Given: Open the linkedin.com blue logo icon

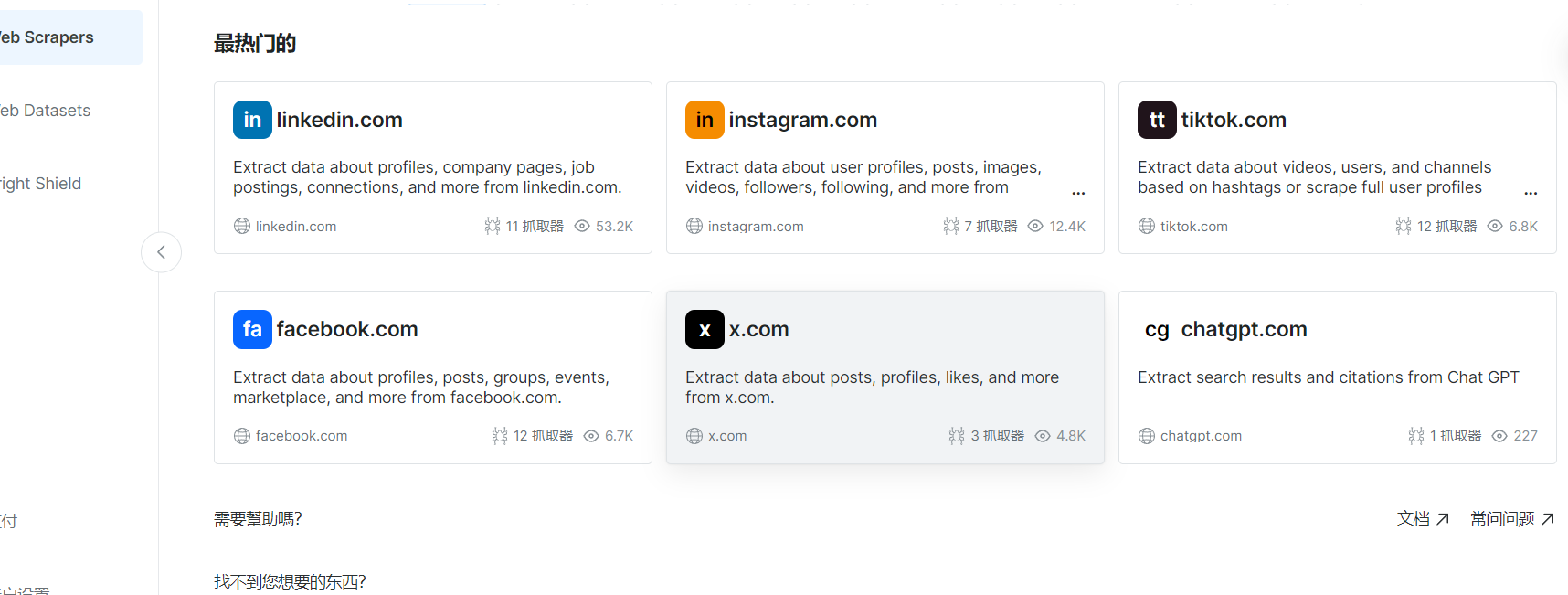Looking at the screenshot, I should pos(252,120).
